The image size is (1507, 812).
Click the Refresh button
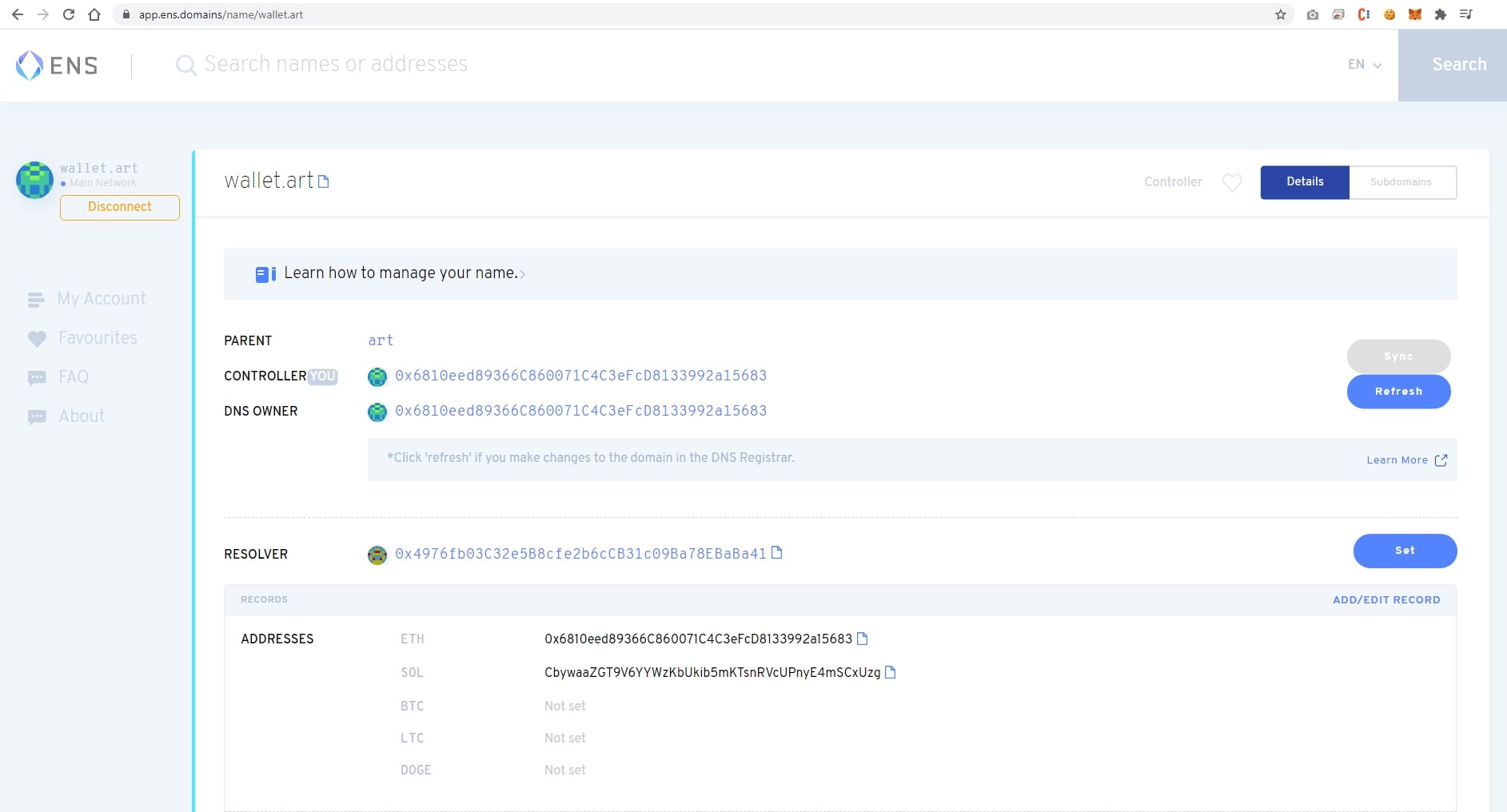tap(1398, 392)
